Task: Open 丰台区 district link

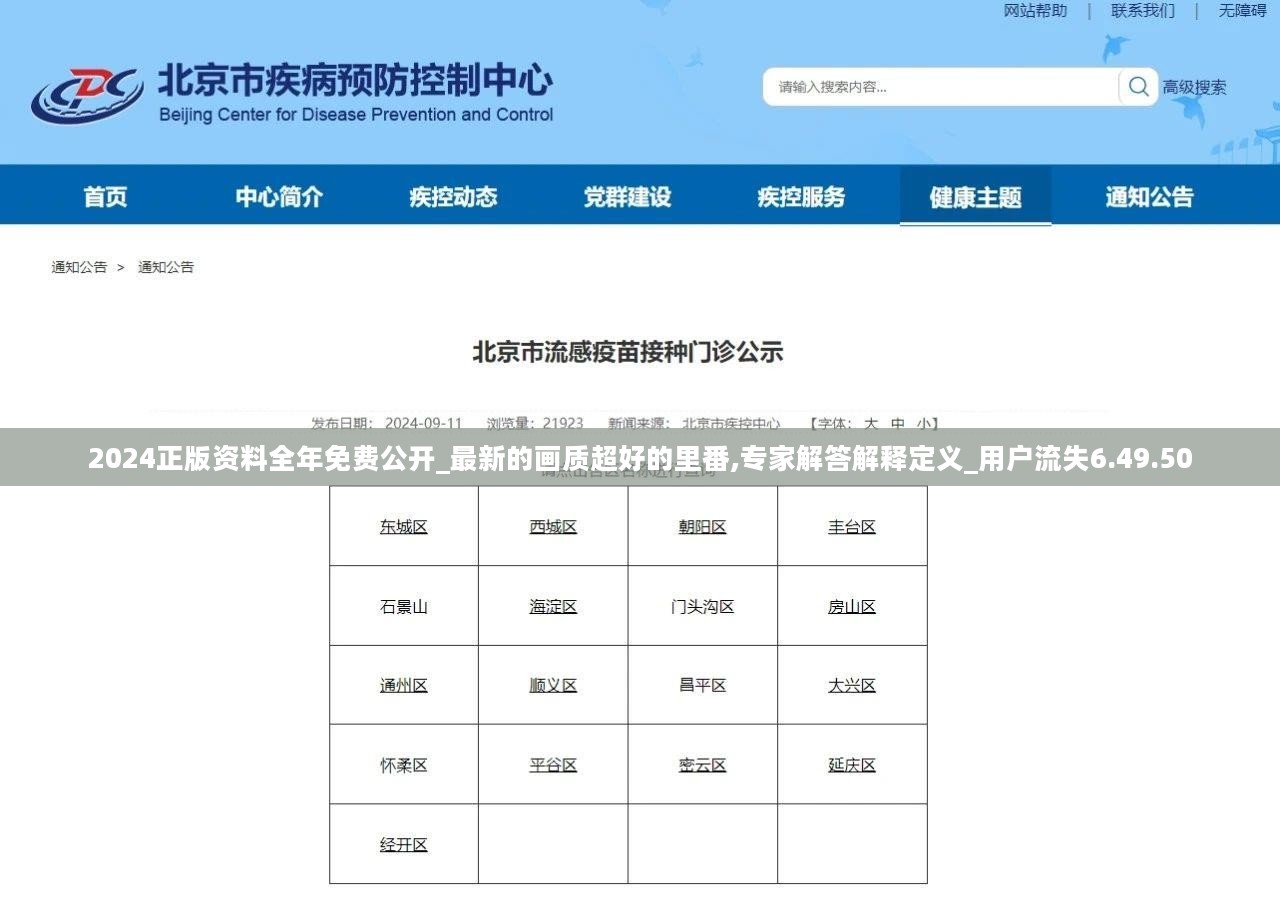Action: (x=852, y=527)
